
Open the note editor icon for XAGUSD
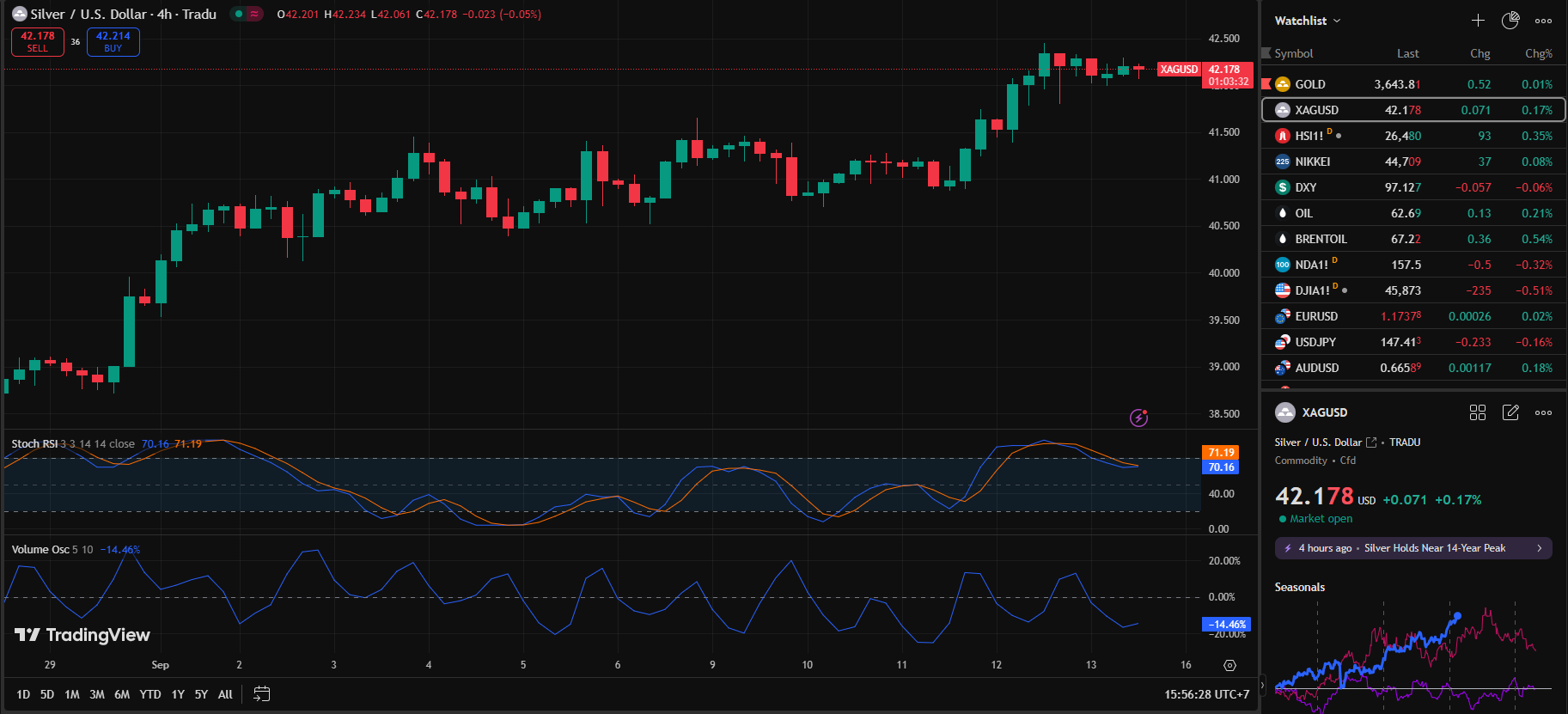point(1510,412)
